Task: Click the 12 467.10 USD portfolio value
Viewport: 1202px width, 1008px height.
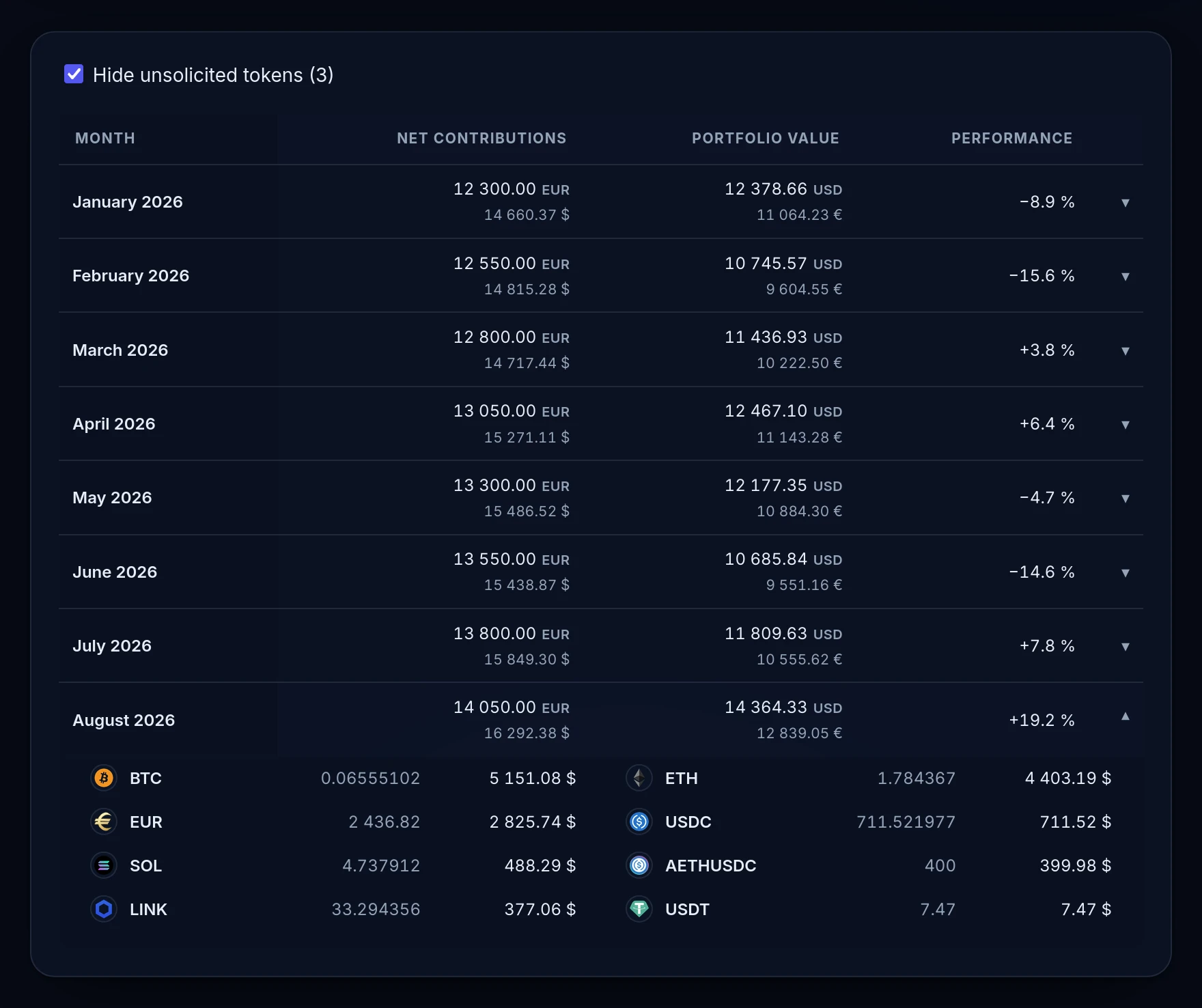Action: 783,411
